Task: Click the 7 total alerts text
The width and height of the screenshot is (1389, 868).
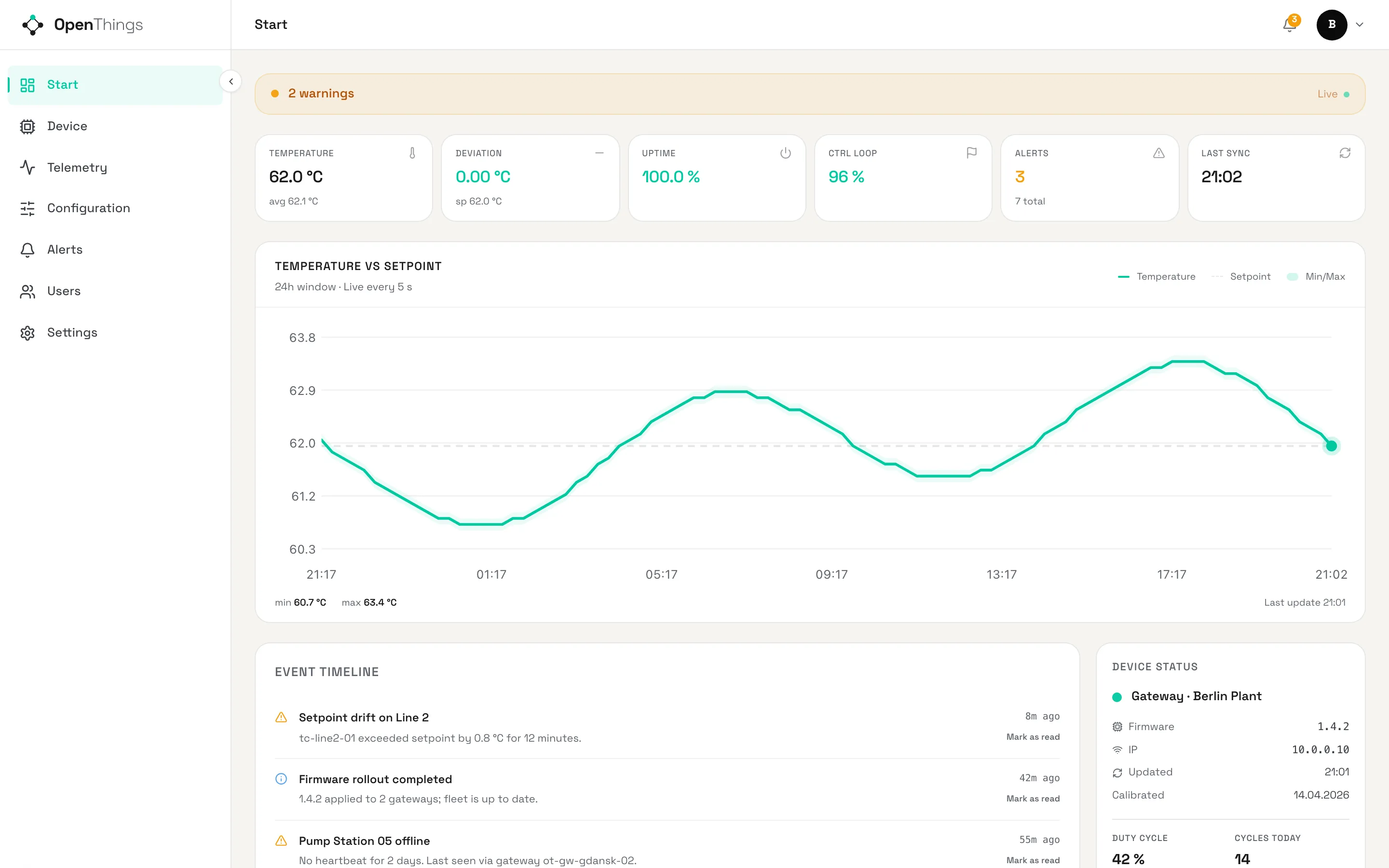Action: (1030, 202)
